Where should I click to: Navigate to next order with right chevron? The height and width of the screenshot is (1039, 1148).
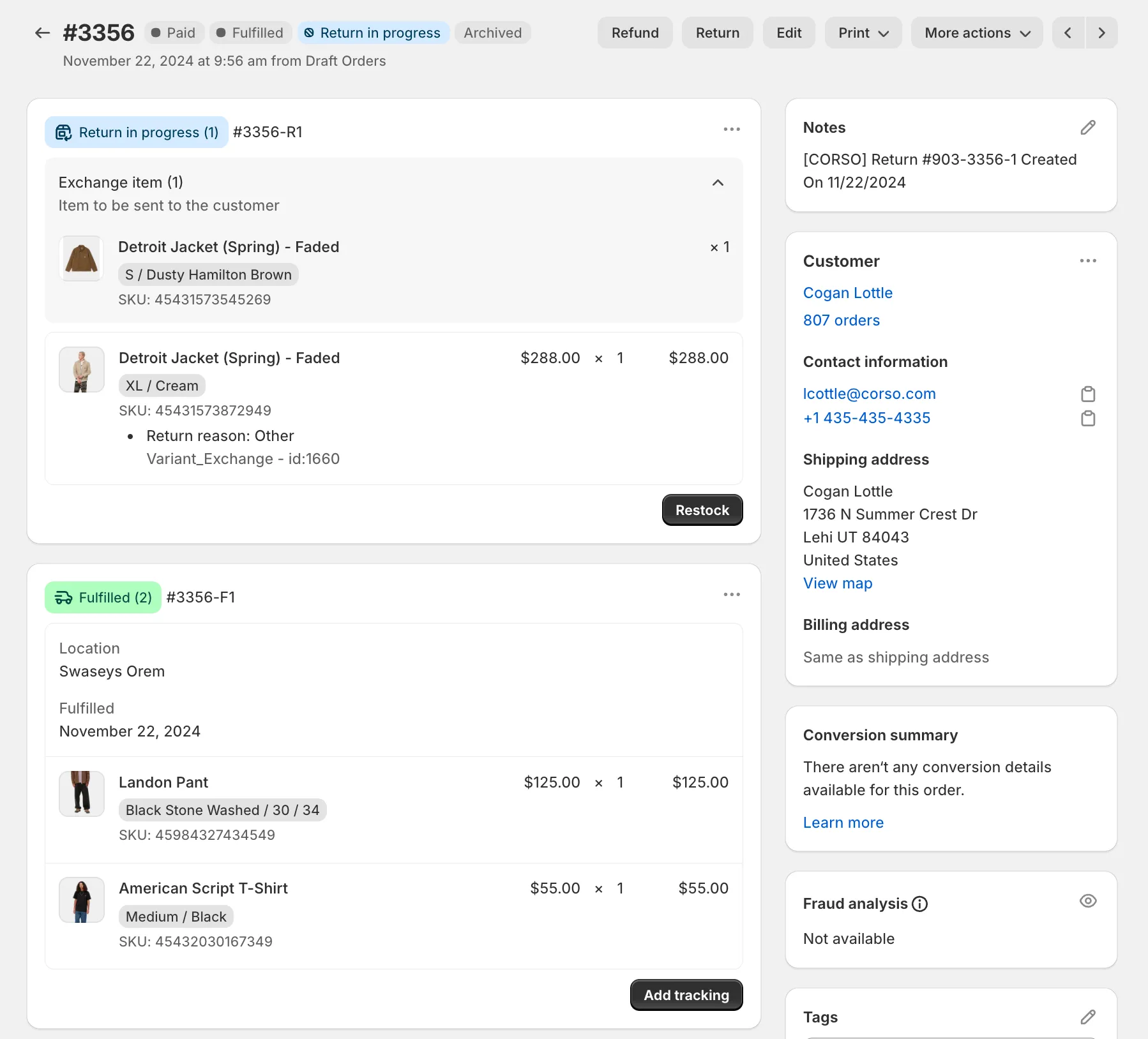pos(1102,33)
